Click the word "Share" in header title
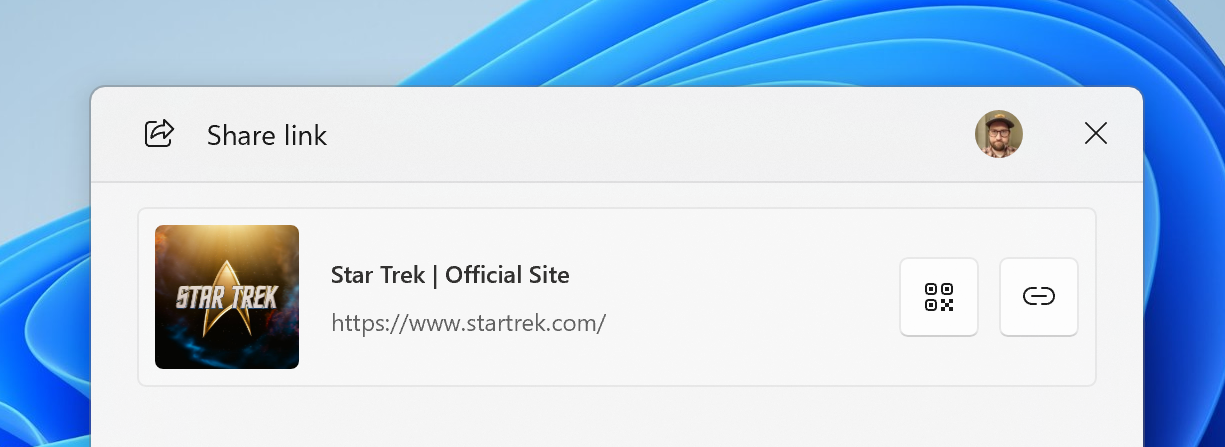The width and height of the screenshot is (1225, 447). [x=235, y=135]
